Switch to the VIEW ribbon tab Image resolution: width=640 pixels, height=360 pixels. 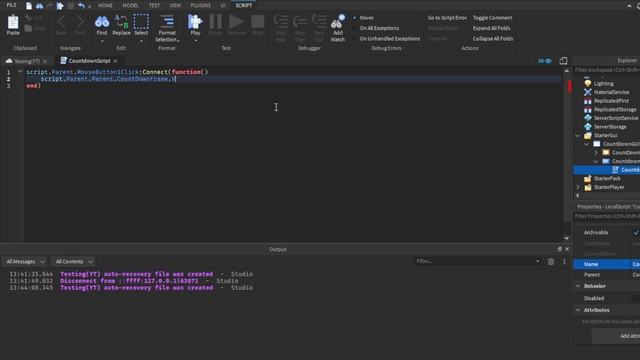pyautogui.click(x=175, y=5)
